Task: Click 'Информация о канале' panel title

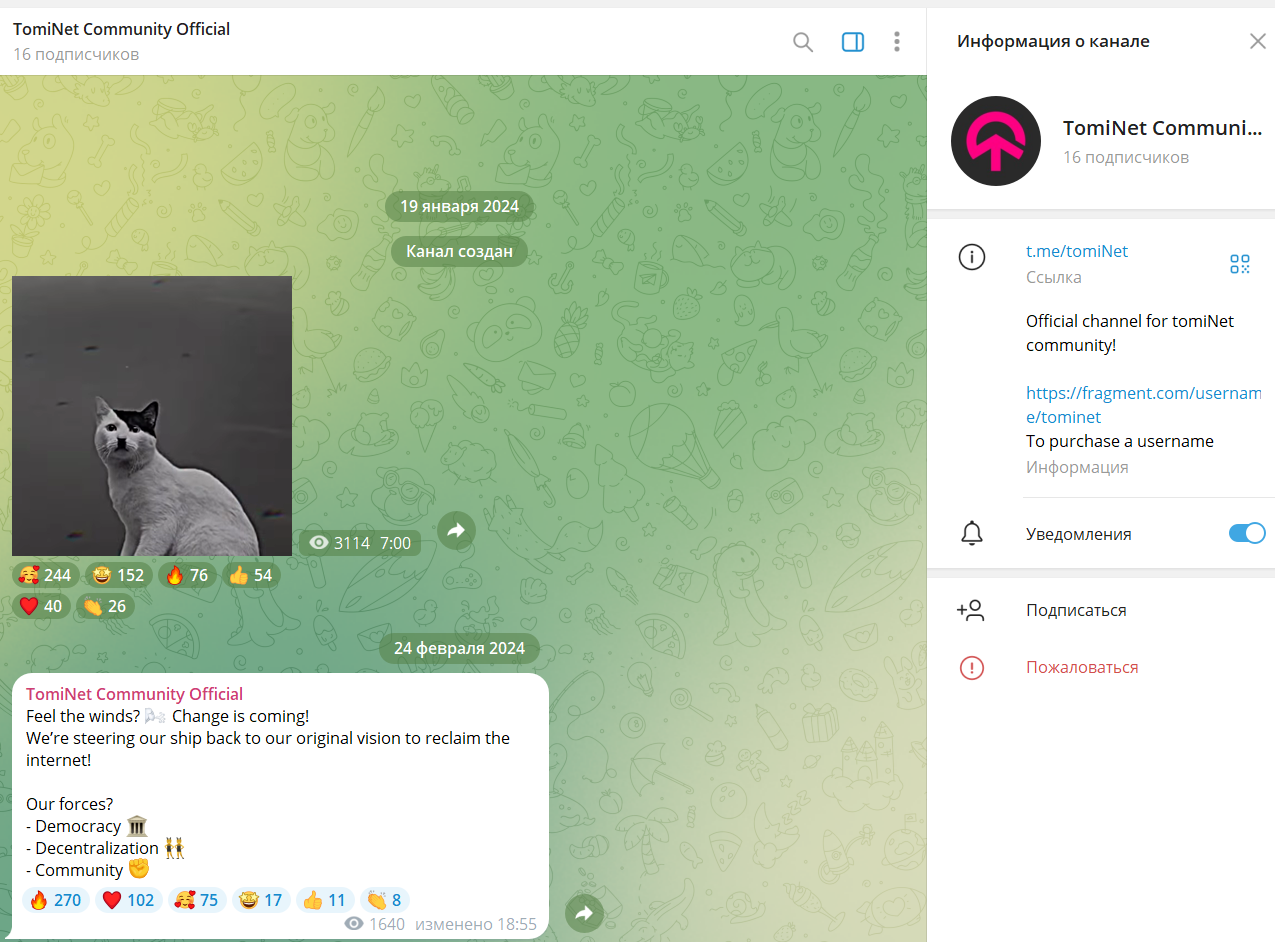Action: coord(1053,41)
